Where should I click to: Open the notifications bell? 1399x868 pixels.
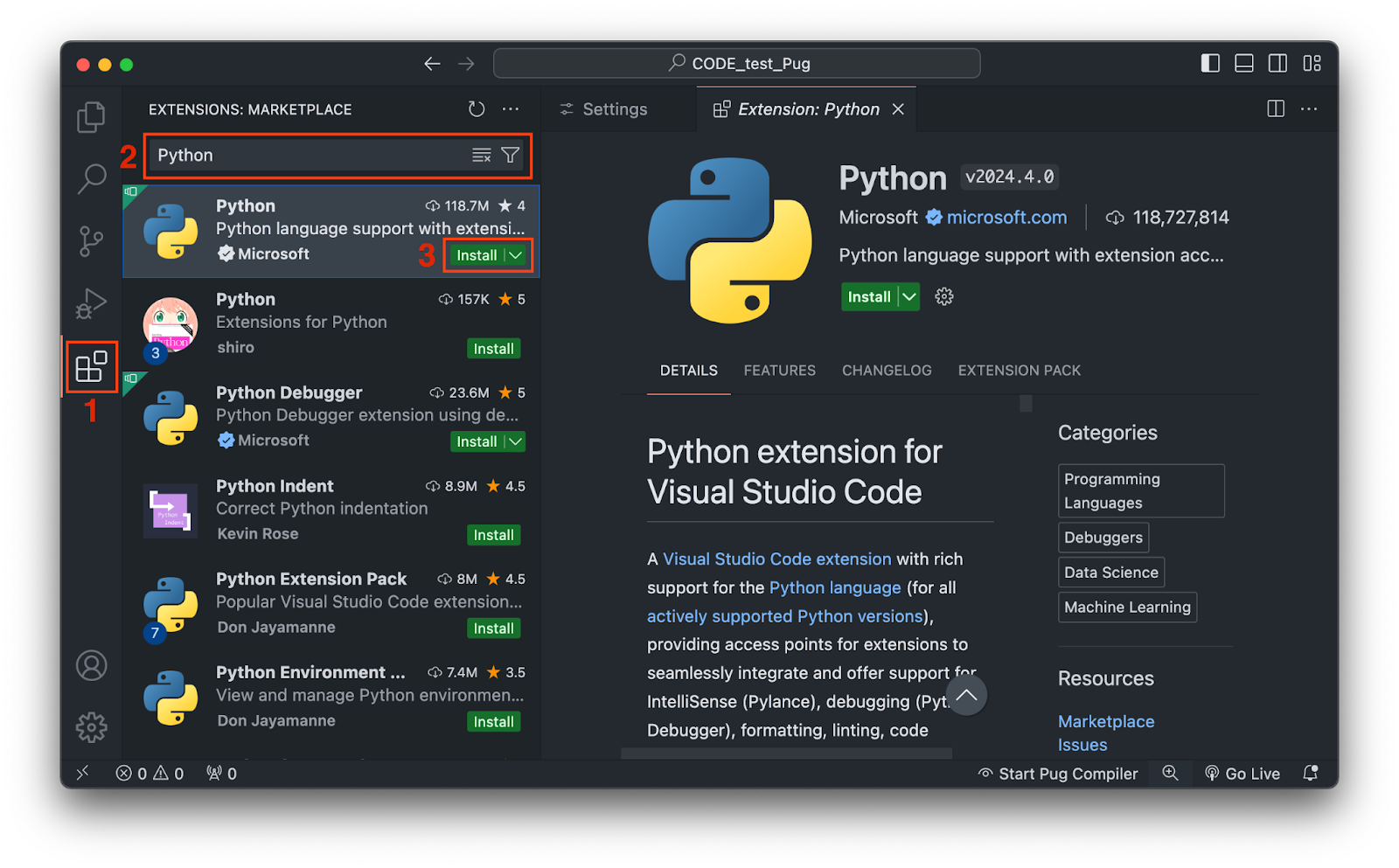1310,773
